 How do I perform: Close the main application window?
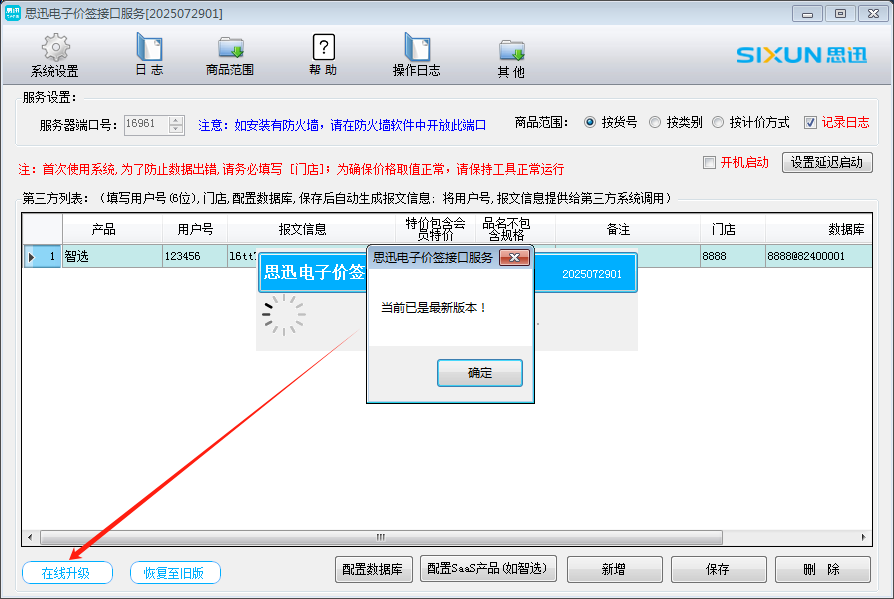(x=873, y=14)
